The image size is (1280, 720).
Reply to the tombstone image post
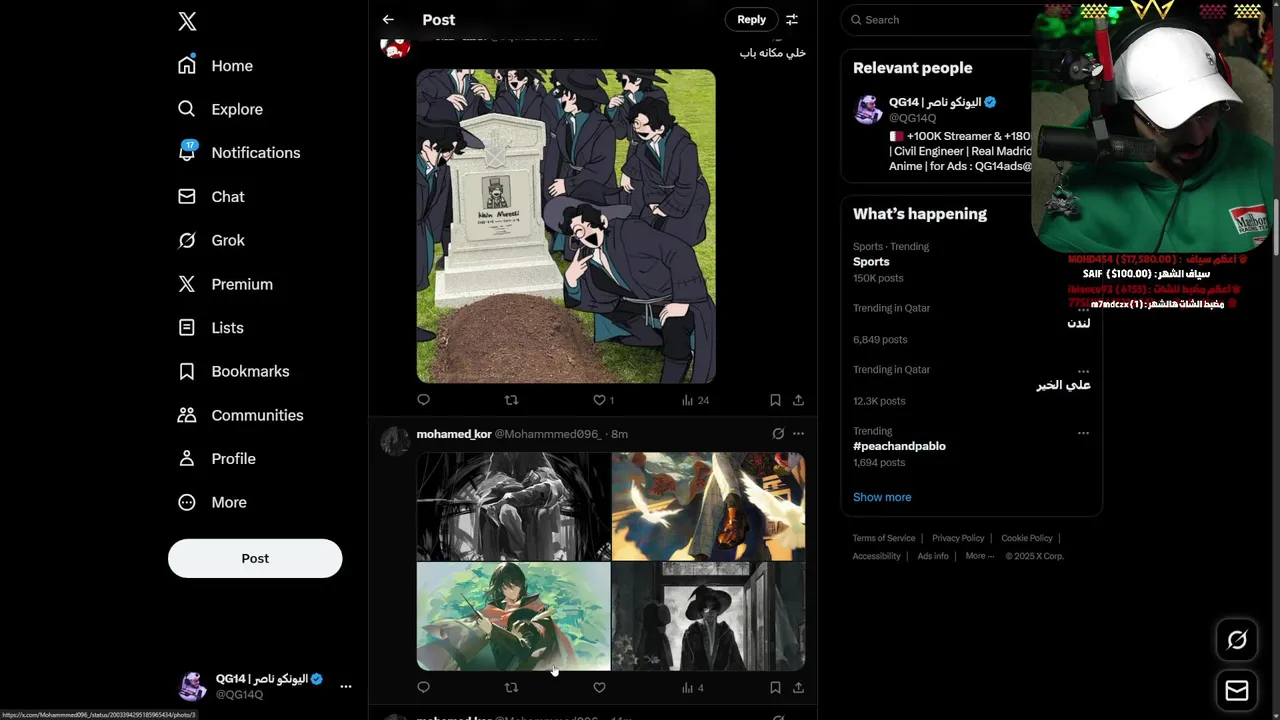pyautogui.click(x=424, y=400)
